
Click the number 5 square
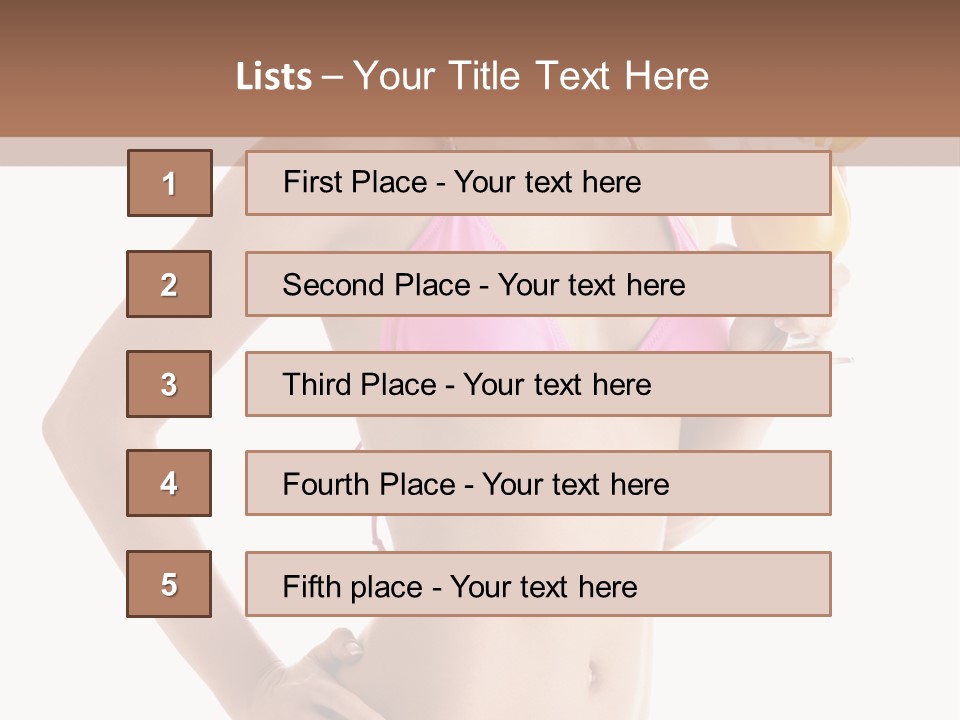[169, 584]
